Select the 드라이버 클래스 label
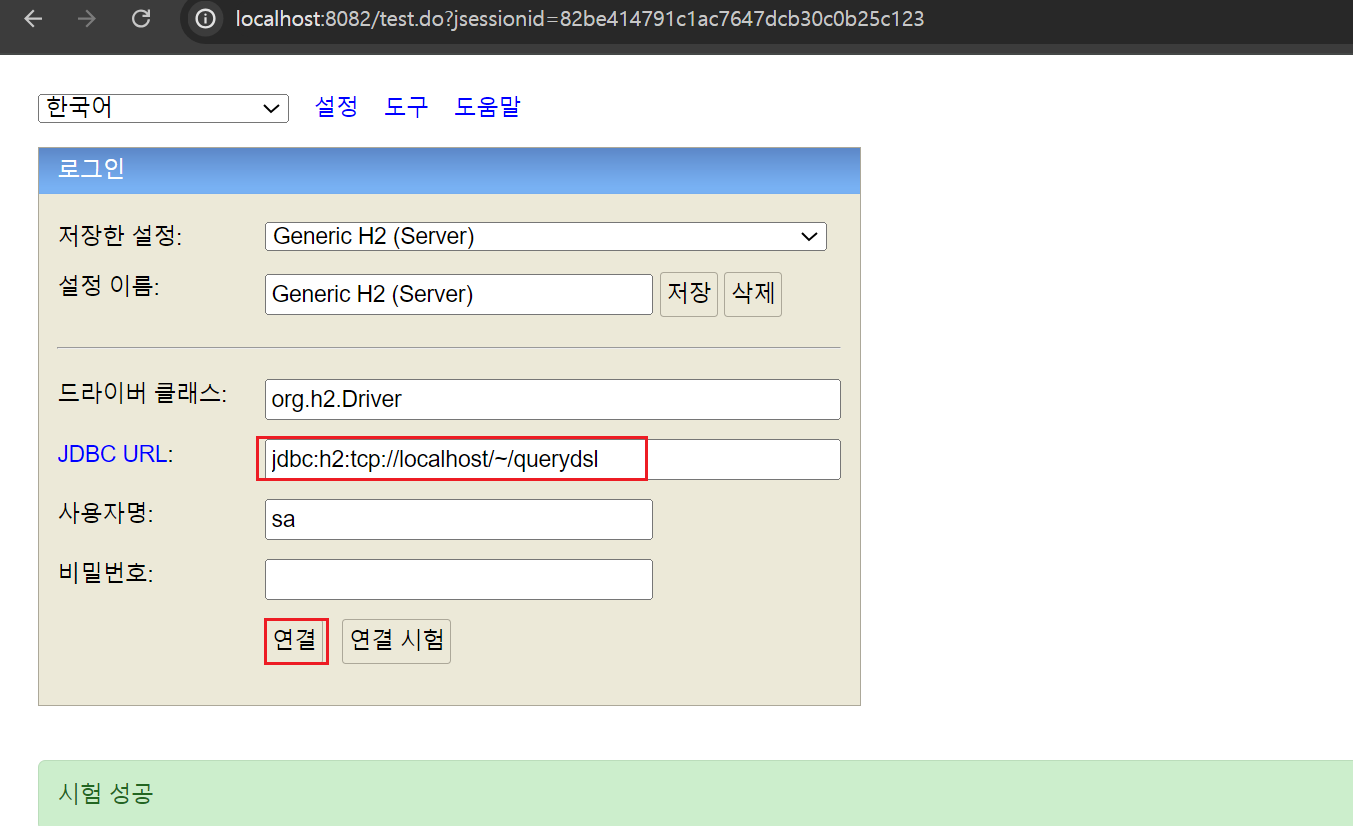This screenshot has width=1353, height=826. (142, 393)
